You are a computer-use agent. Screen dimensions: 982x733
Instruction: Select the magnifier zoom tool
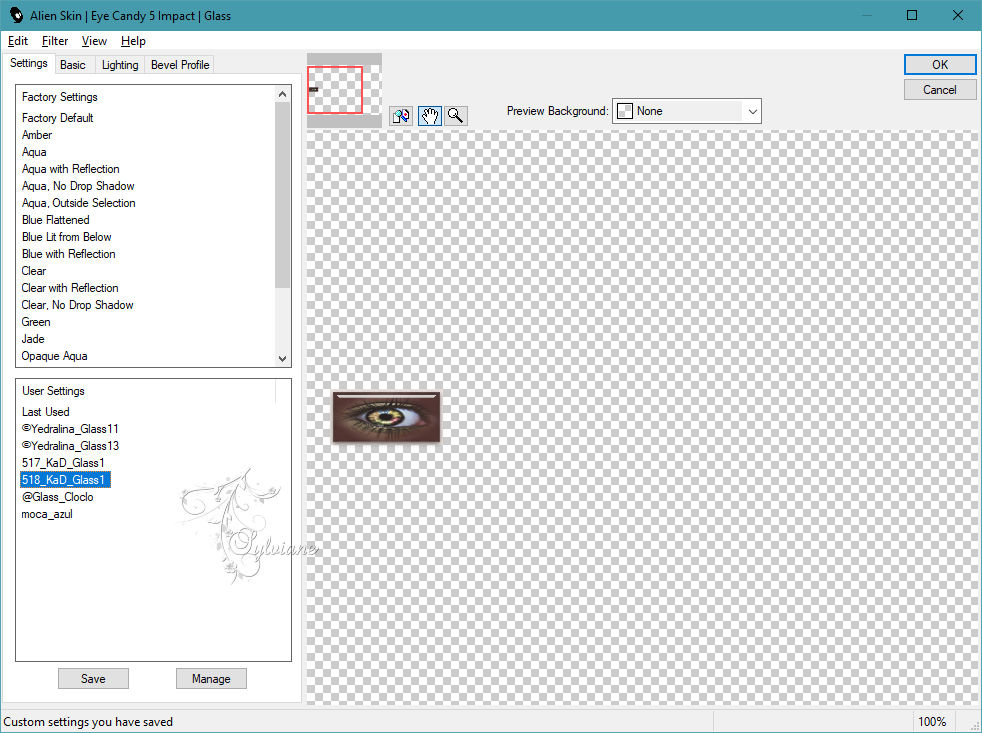click(456, 116)
